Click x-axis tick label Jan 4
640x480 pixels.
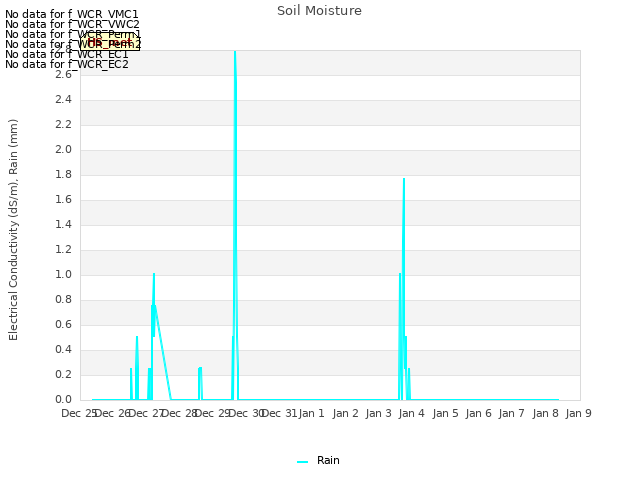[411, 413]
